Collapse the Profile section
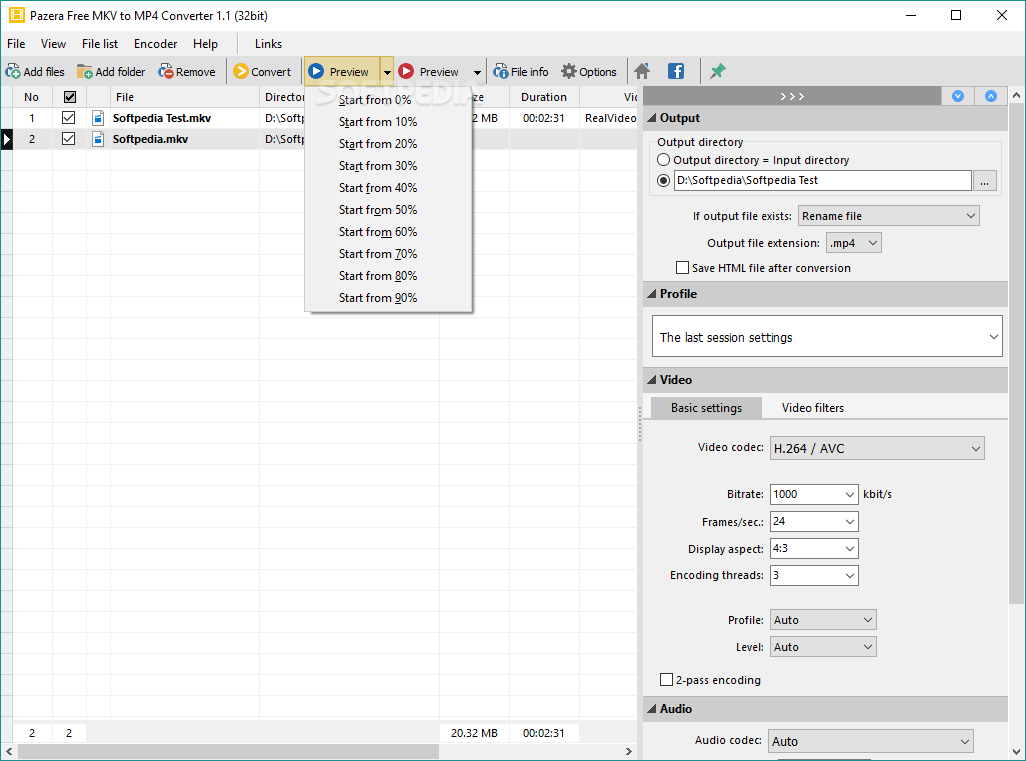1026x761 pixels. click(652, 294)
